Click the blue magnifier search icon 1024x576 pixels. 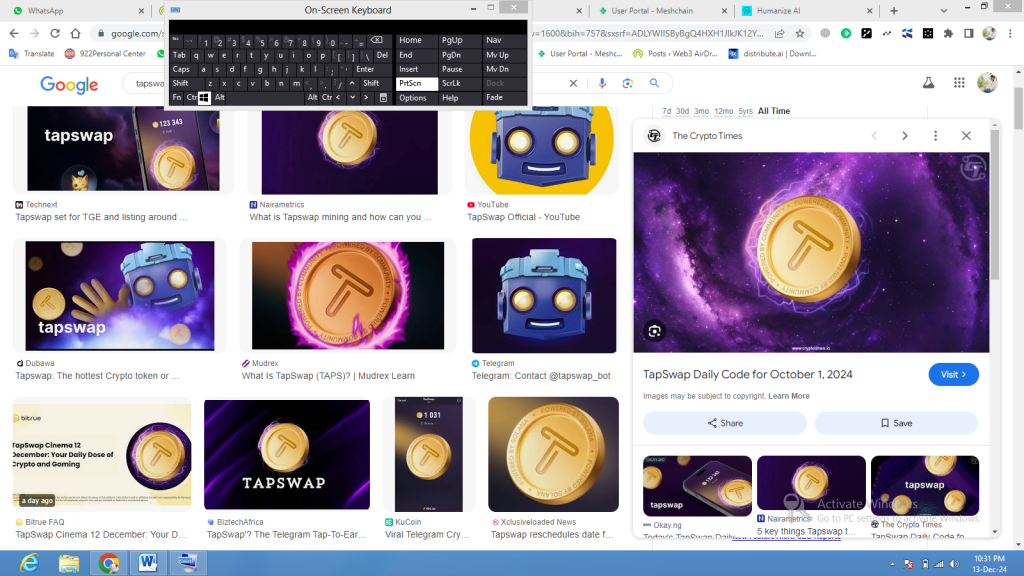(654, 83)
